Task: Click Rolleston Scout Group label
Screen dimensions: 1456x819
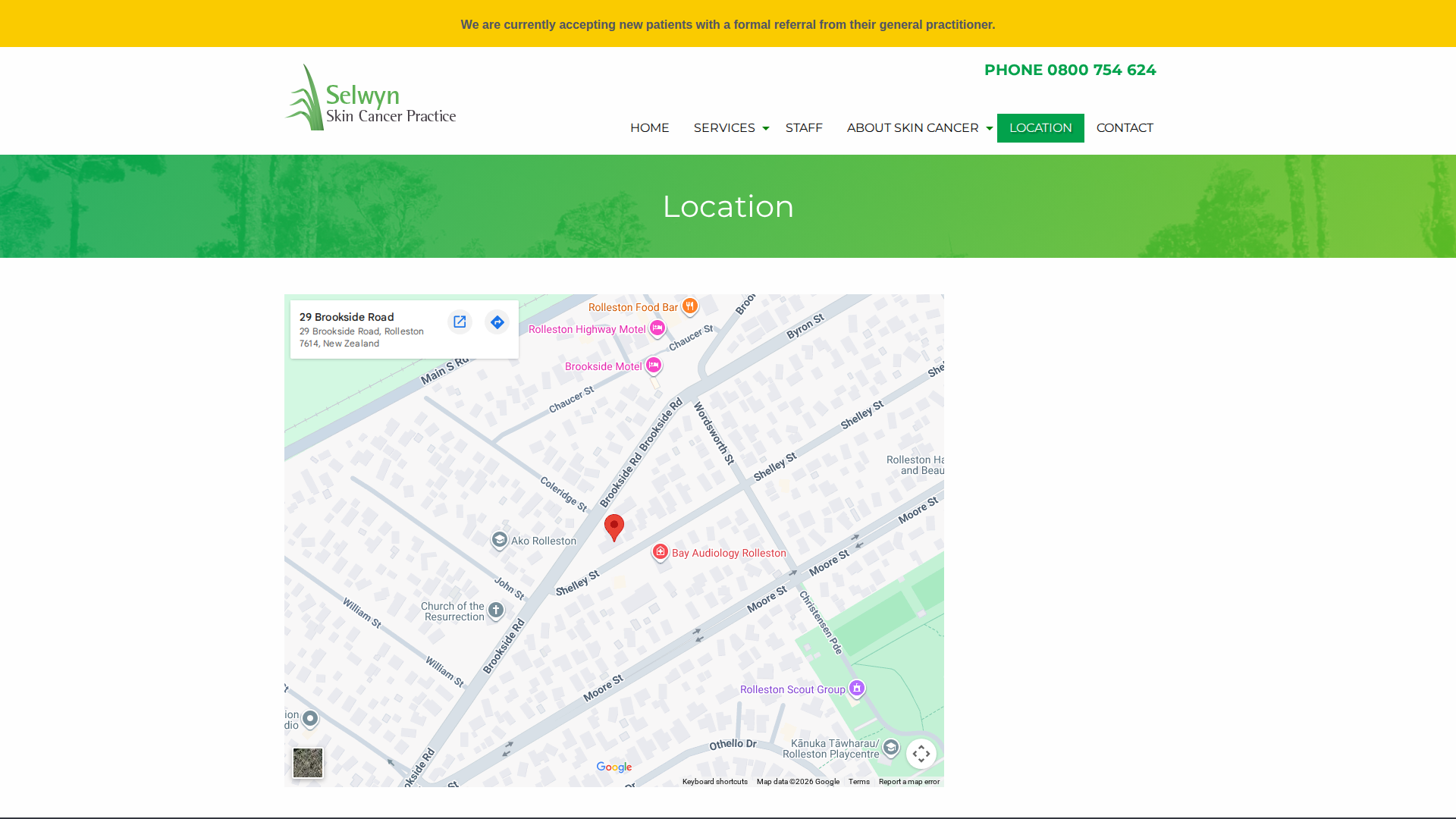Action: click(792, 689)
